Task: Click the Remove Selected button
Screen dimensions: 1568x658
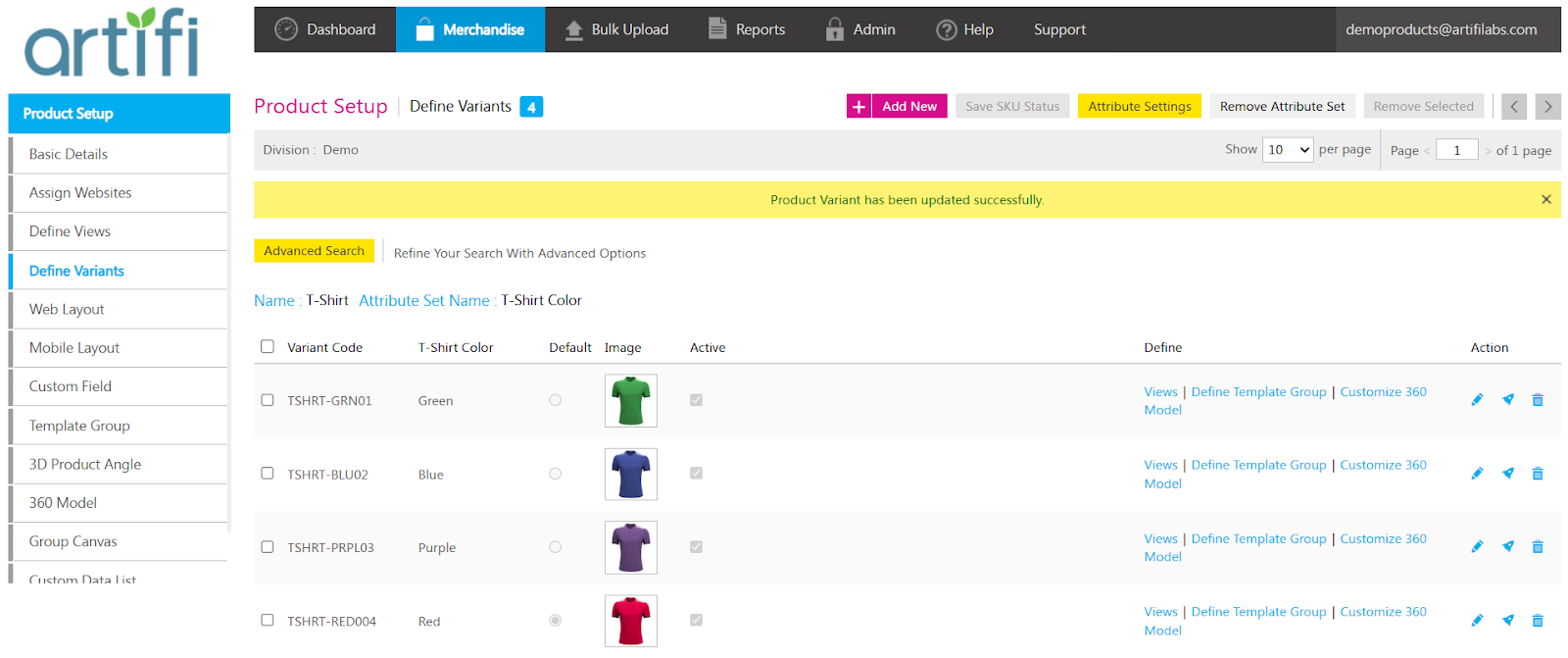Action: [x=1423, y=106]
